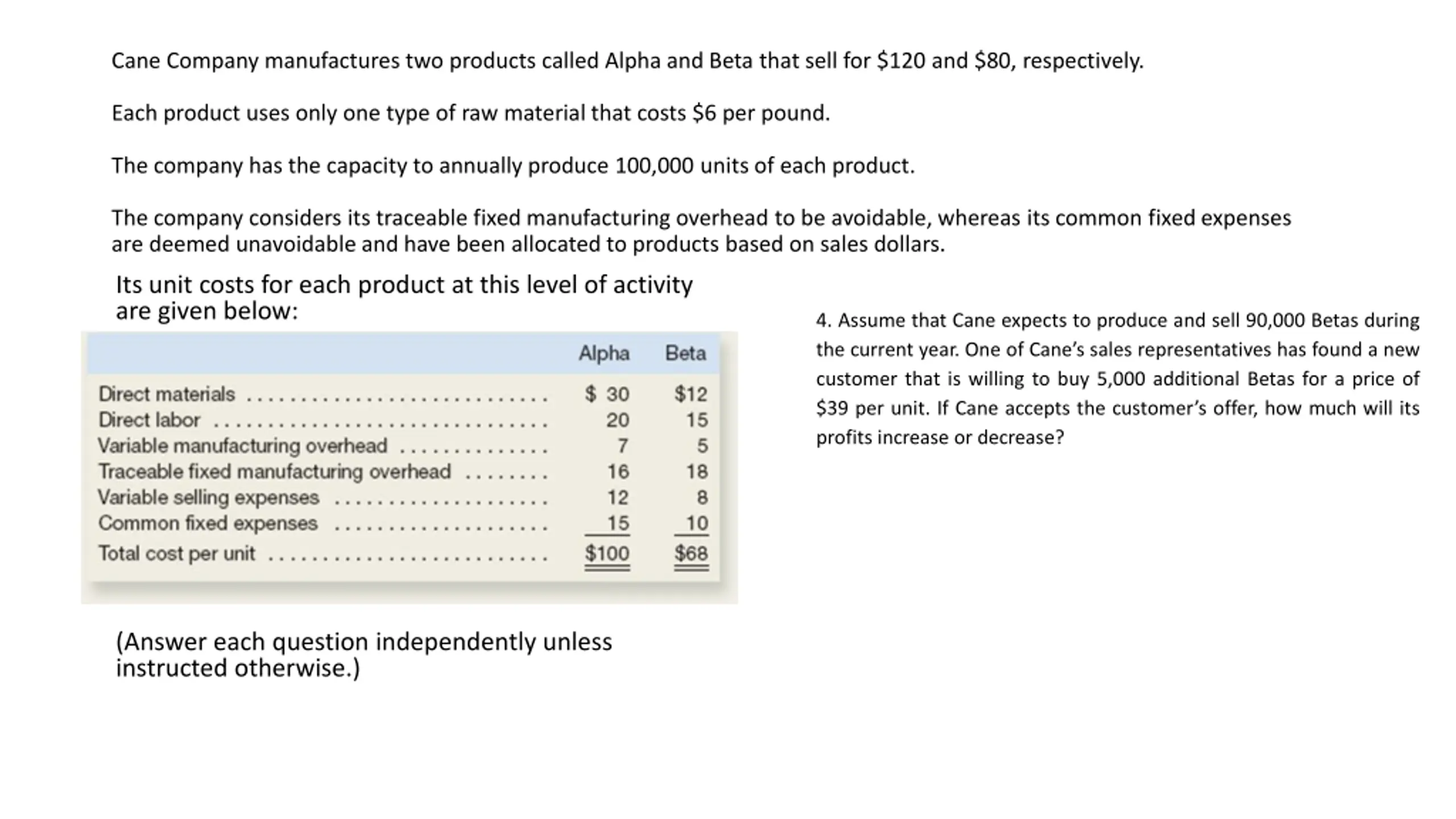
Task: Click the Cane Company intro sentence
Action: coord(627,61)
